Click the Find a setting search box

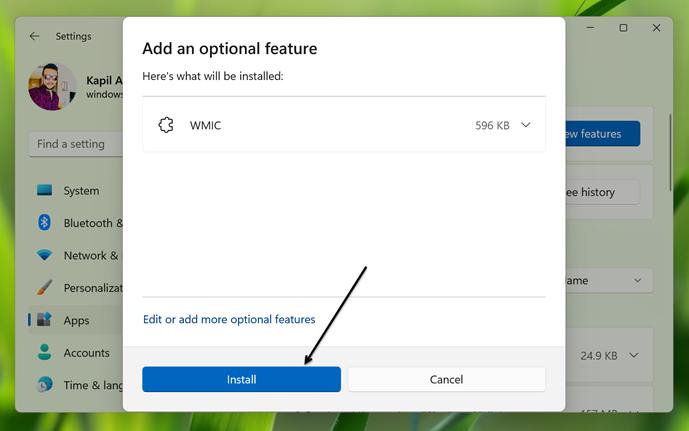coord(76,144)
